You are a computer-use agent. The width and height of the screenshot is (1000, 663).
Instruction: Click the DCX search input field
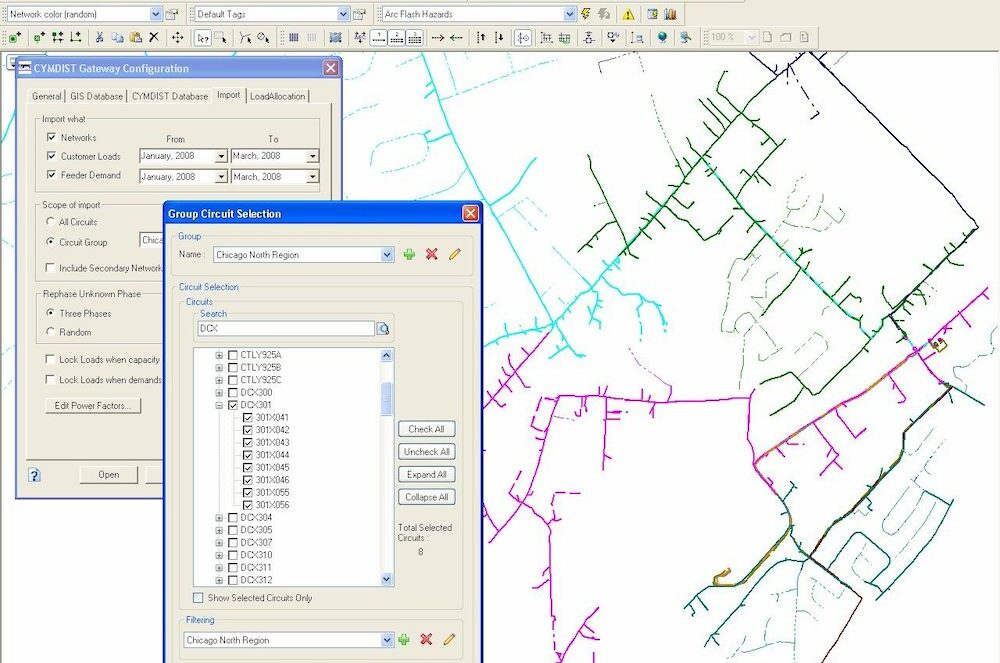point(286,328)
